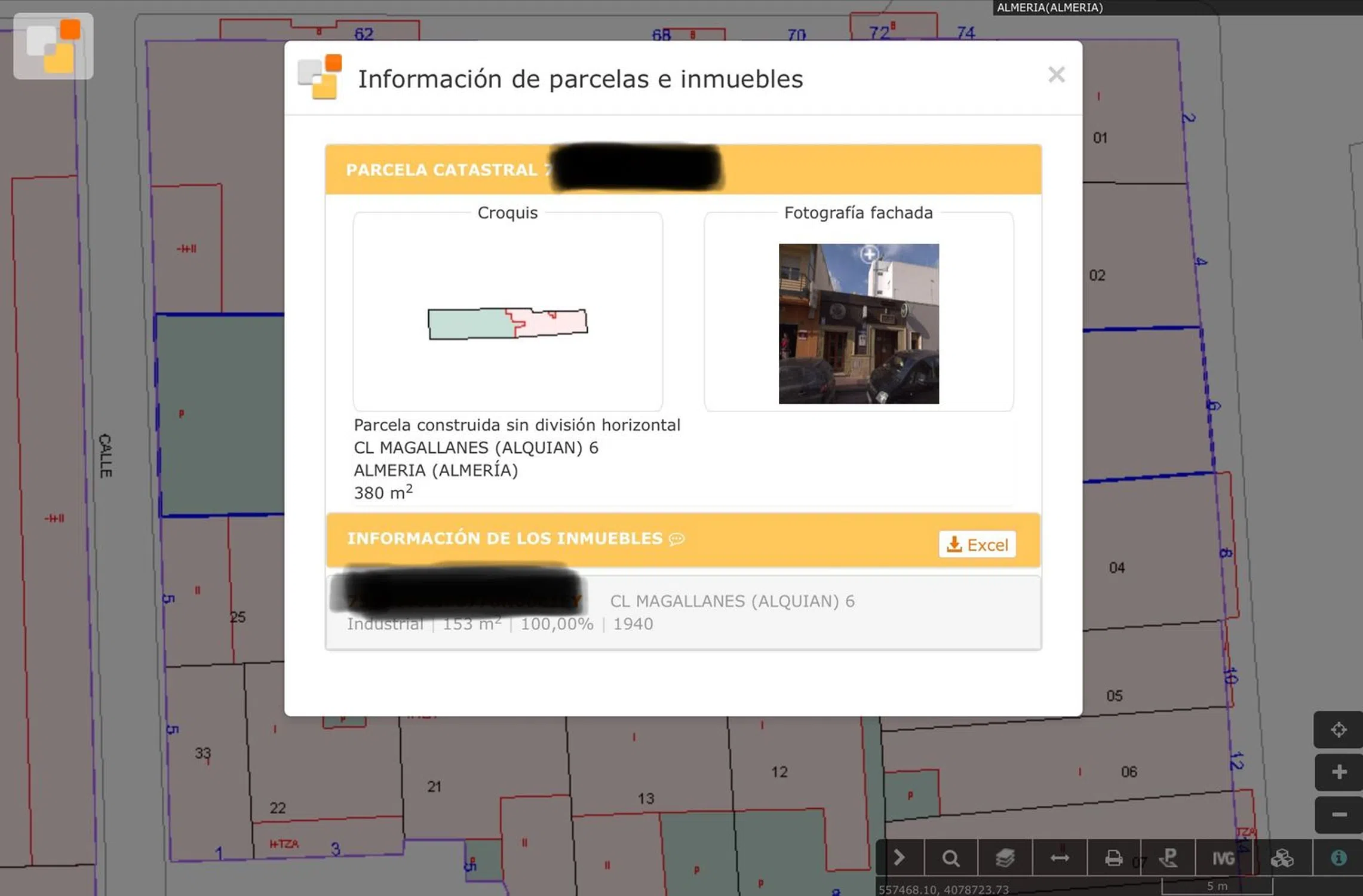1363x896 pixels.
Task: Close the parcel information dialog
Action: pos(1056,75)
